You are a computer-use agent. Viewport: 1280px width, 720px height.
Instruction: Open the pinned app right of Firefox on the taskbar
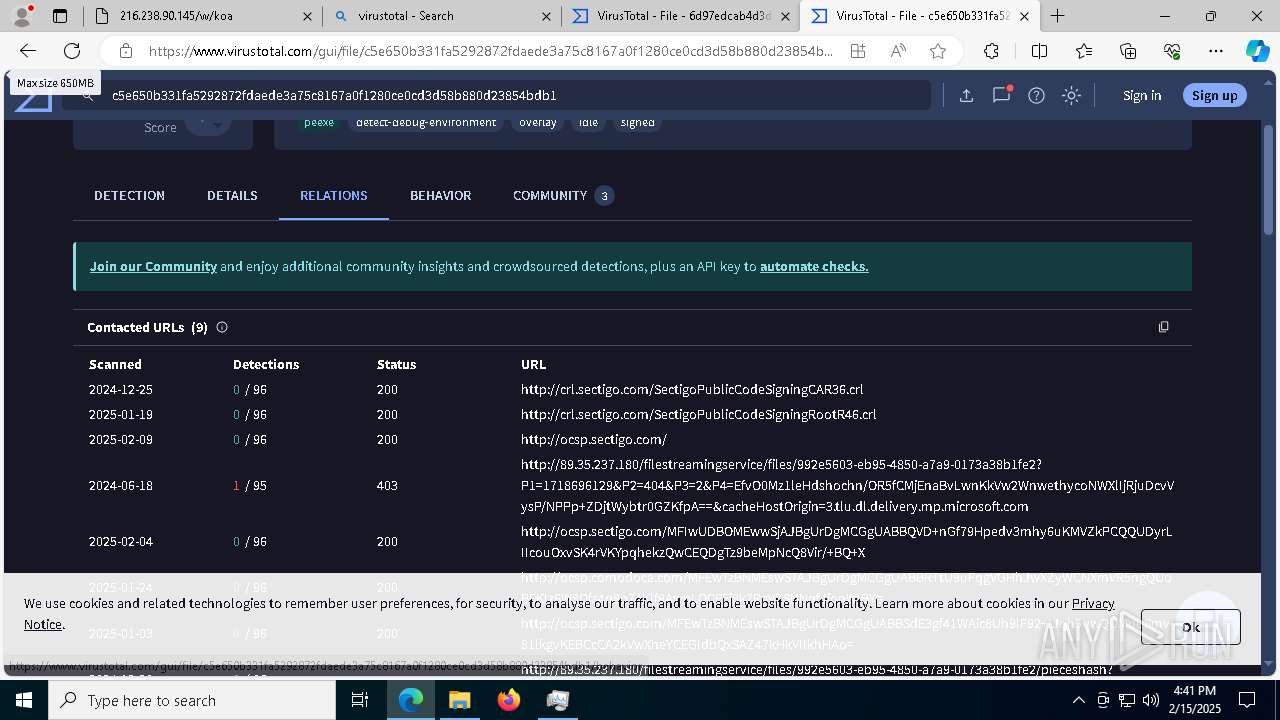[x=557, y=700]
